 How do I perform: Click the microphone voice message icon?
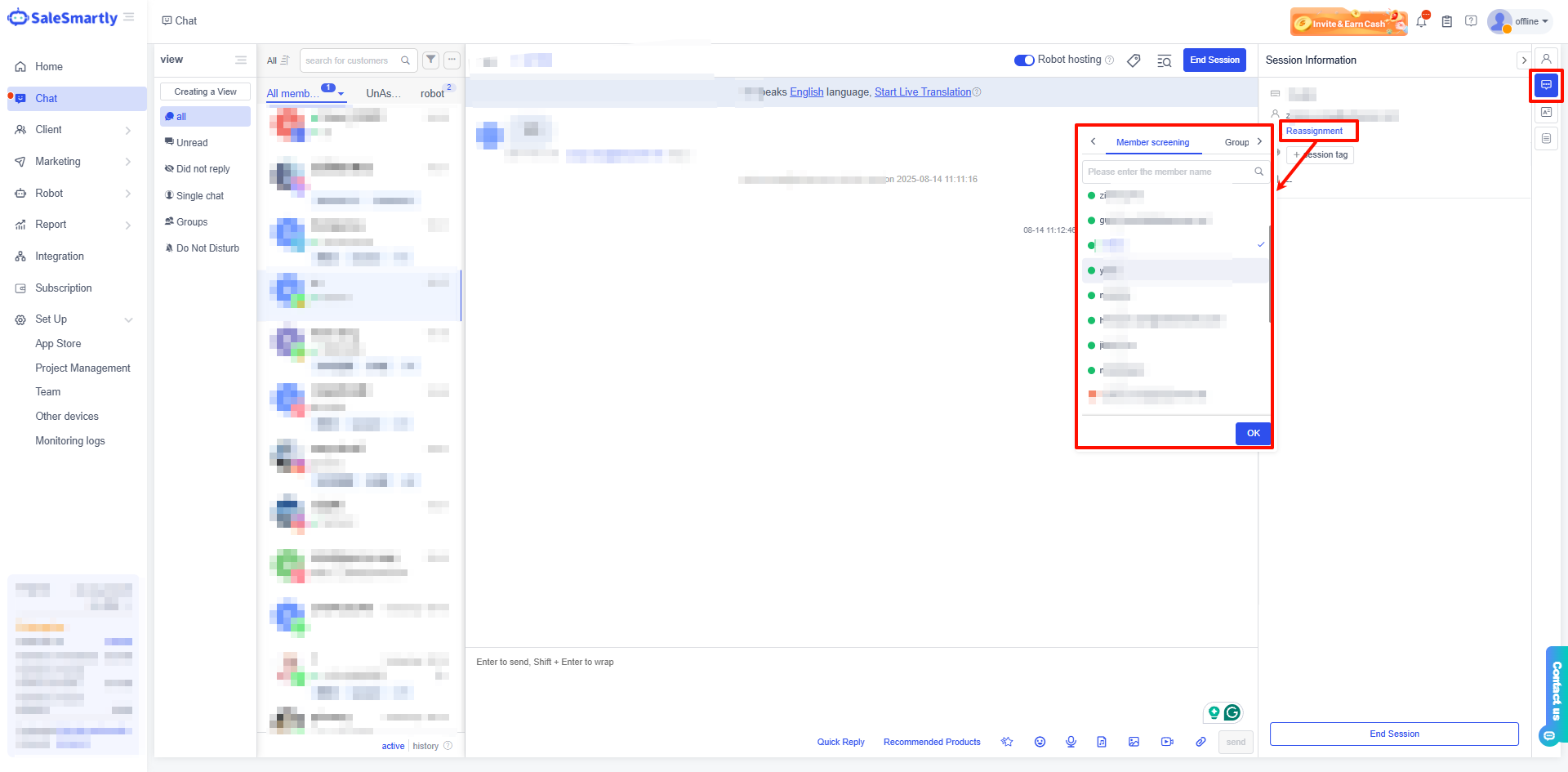(1071, 742)
